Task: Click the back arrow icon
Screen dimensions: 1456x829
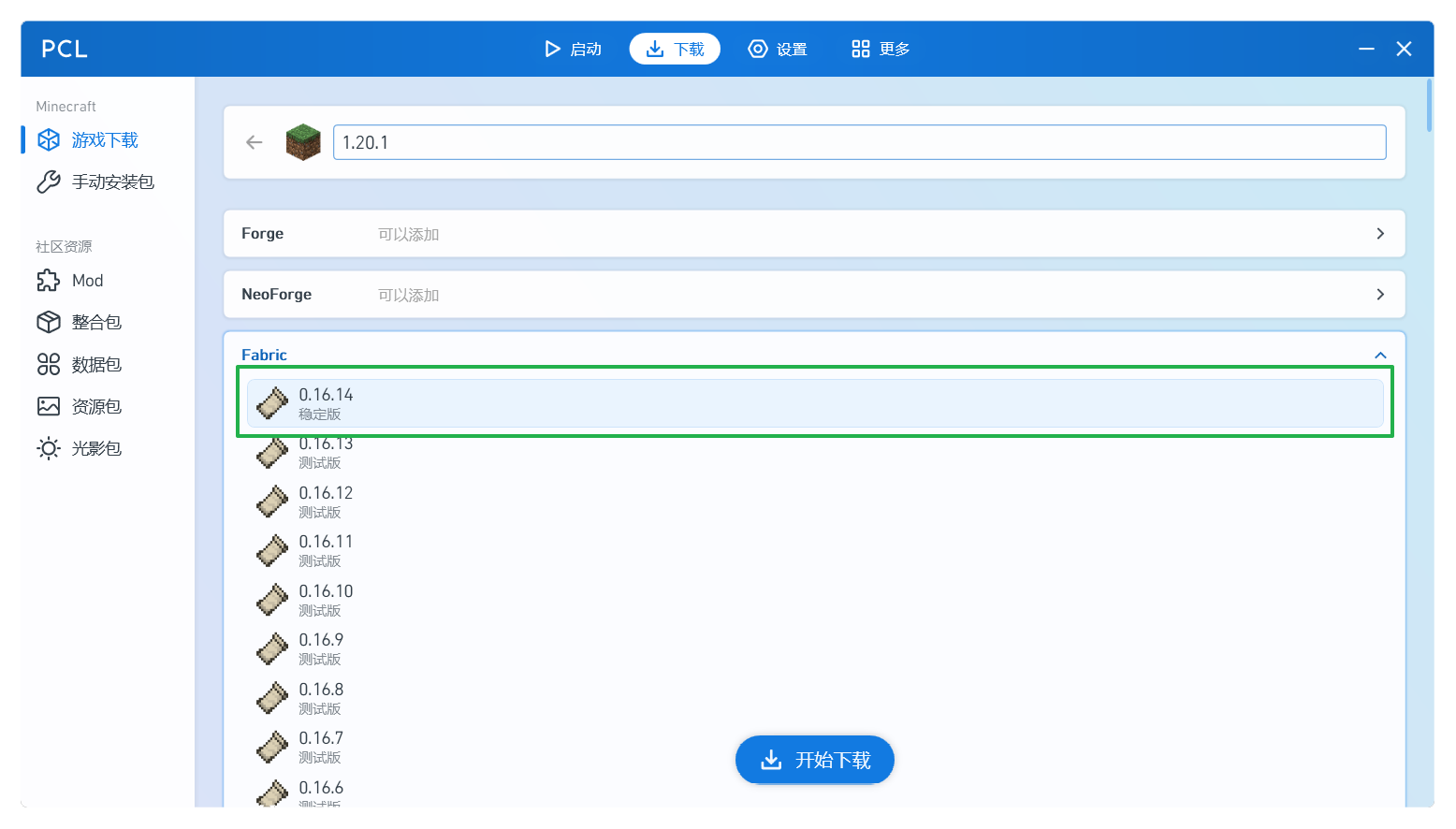Action: tap(254, 142)
